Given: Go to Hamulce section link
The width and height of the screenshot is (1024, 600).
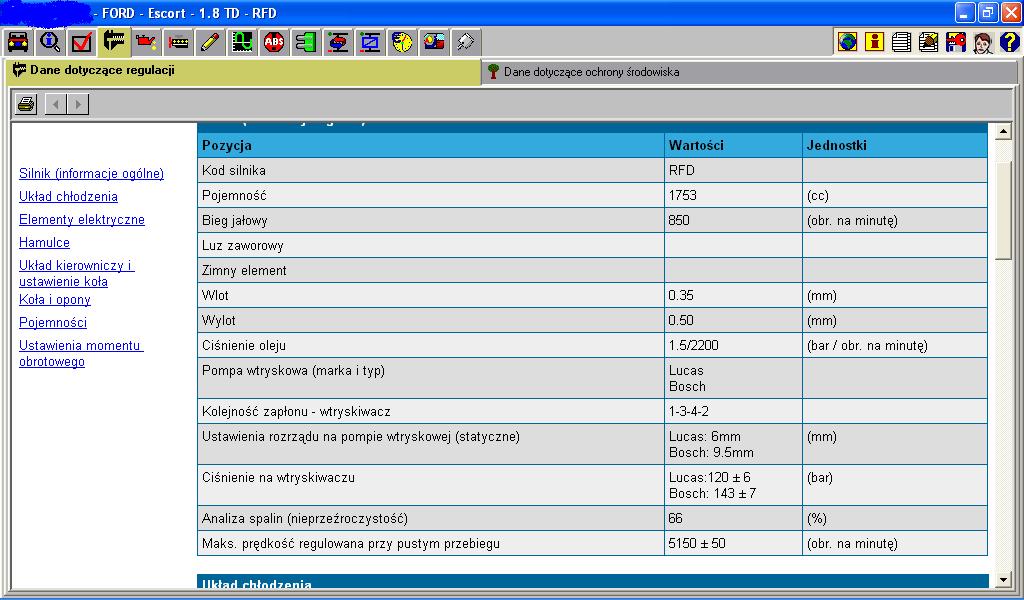Looking at the screenshot, I should point(44,243).
